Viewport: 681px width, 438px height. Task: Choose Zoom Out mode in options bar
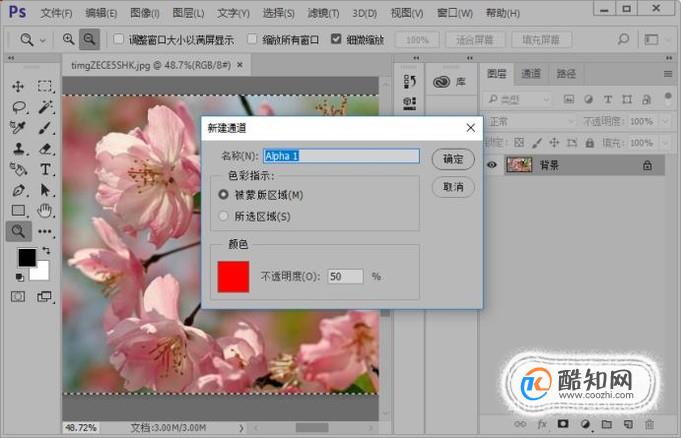point(89,39)
